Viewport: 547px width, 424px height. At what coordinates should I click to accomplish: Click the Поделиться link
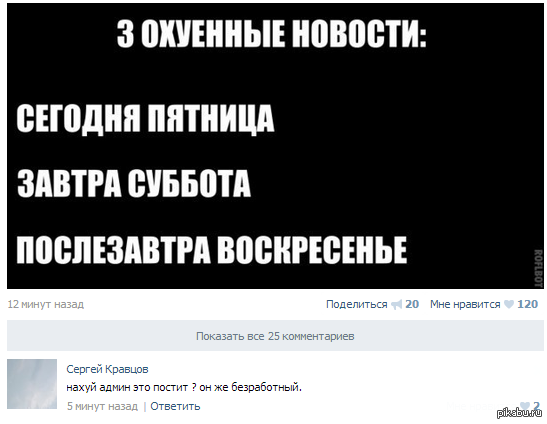pyautogui.click(x=357, y=304)
